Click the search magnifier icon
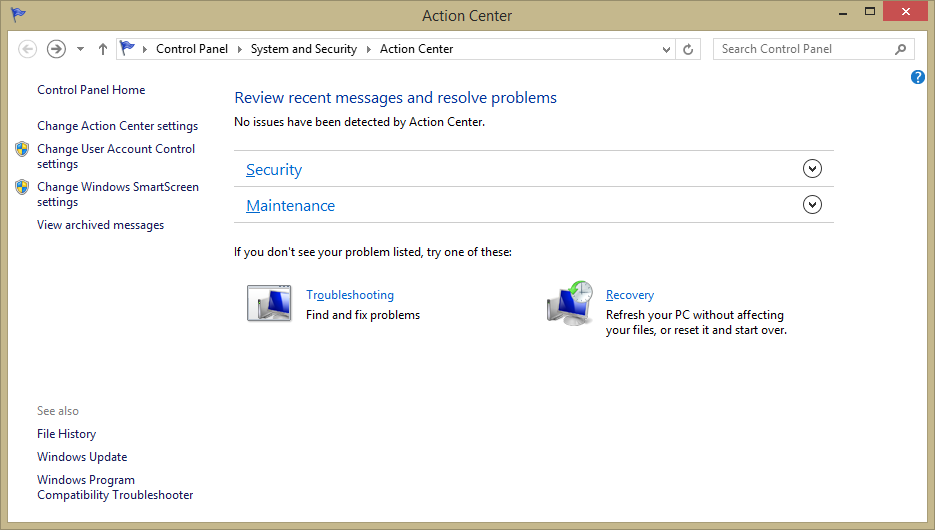Viewport: 935px width, 530px height. click(x=900, y=49)
